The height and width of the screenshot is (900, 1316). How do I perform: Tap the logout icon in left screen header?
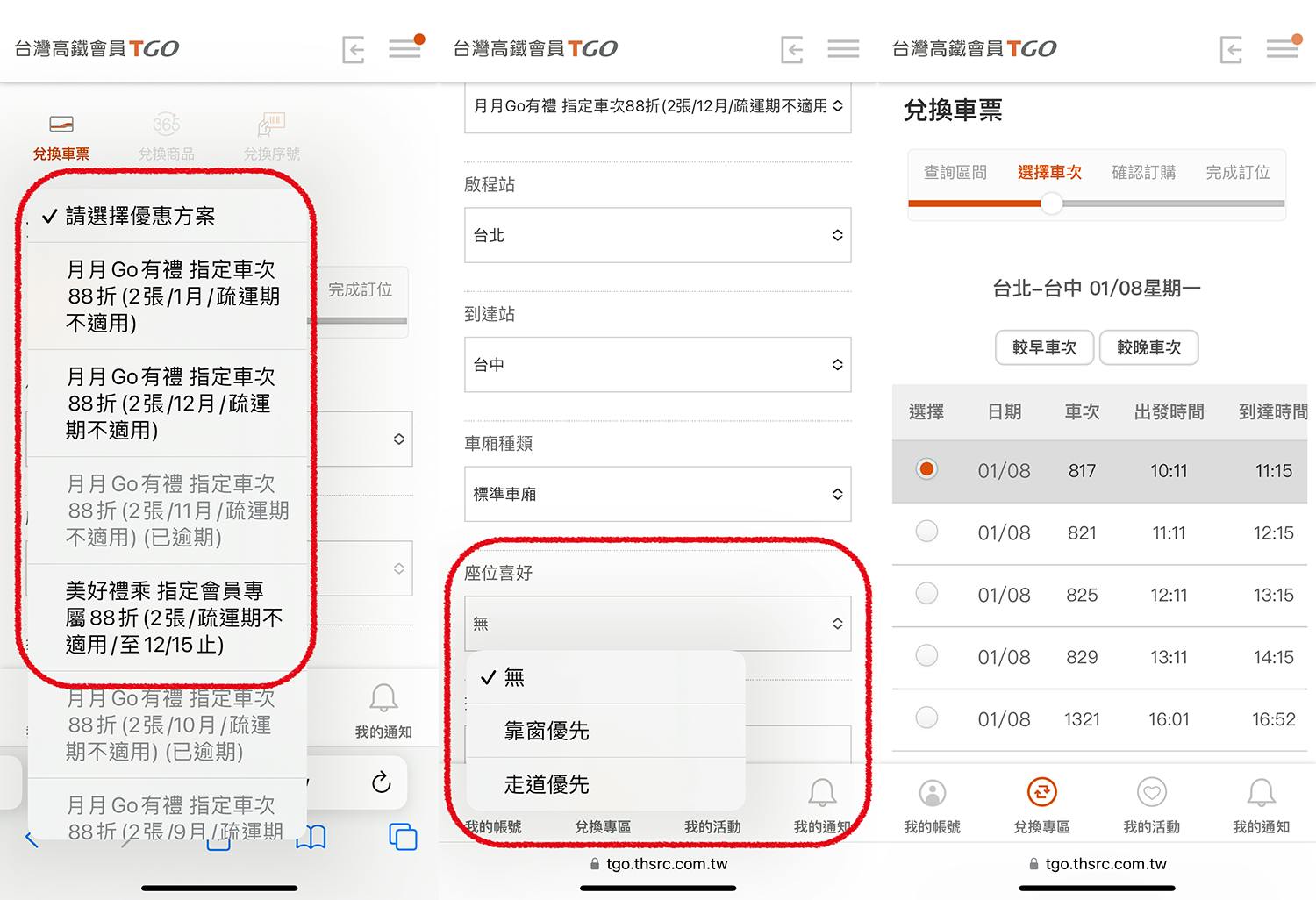[354, 49]
